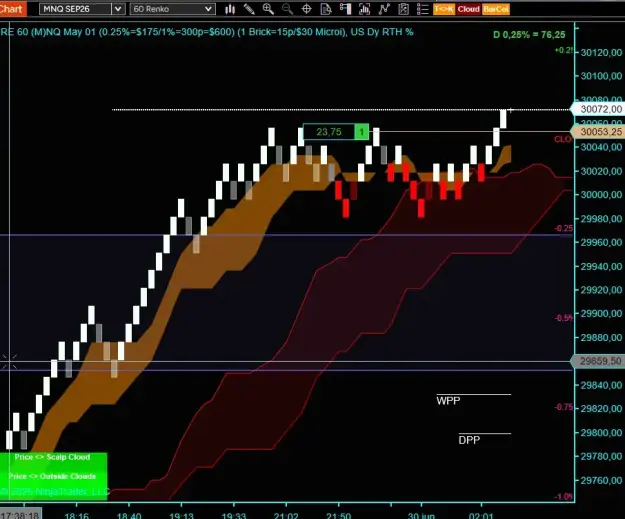Open the indicators icon
Screen dimensions: 625x519
364,9
